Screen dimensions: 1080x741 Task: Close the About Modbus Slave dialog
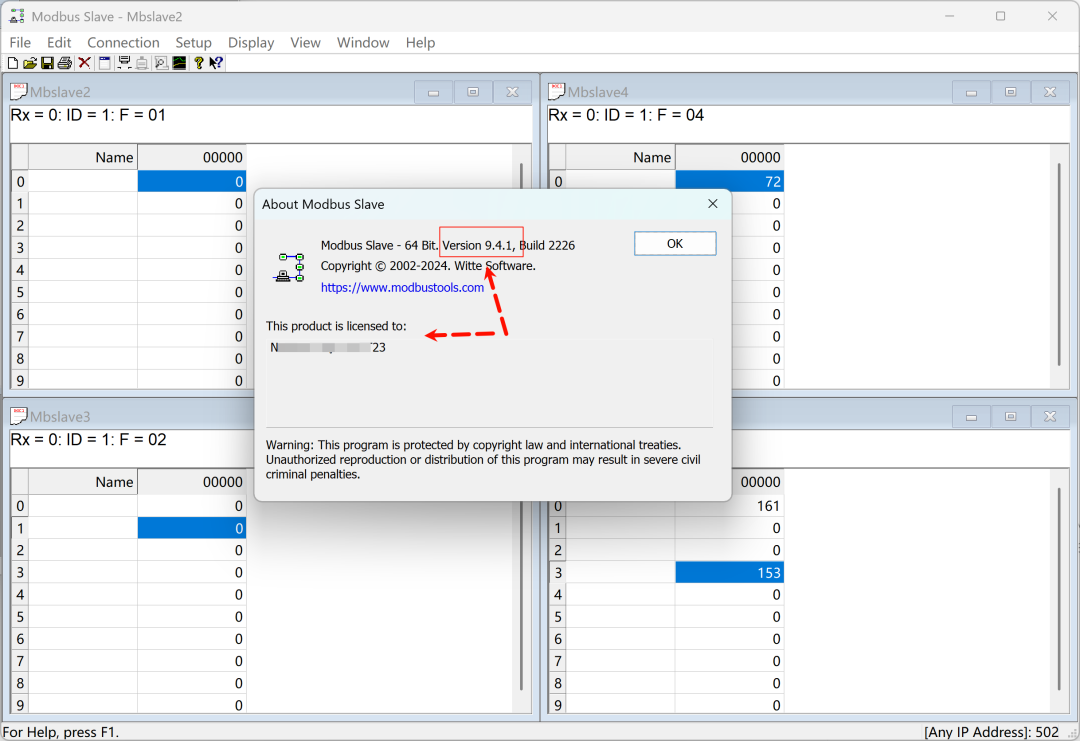pyautogui.click(x=713, y=204)
